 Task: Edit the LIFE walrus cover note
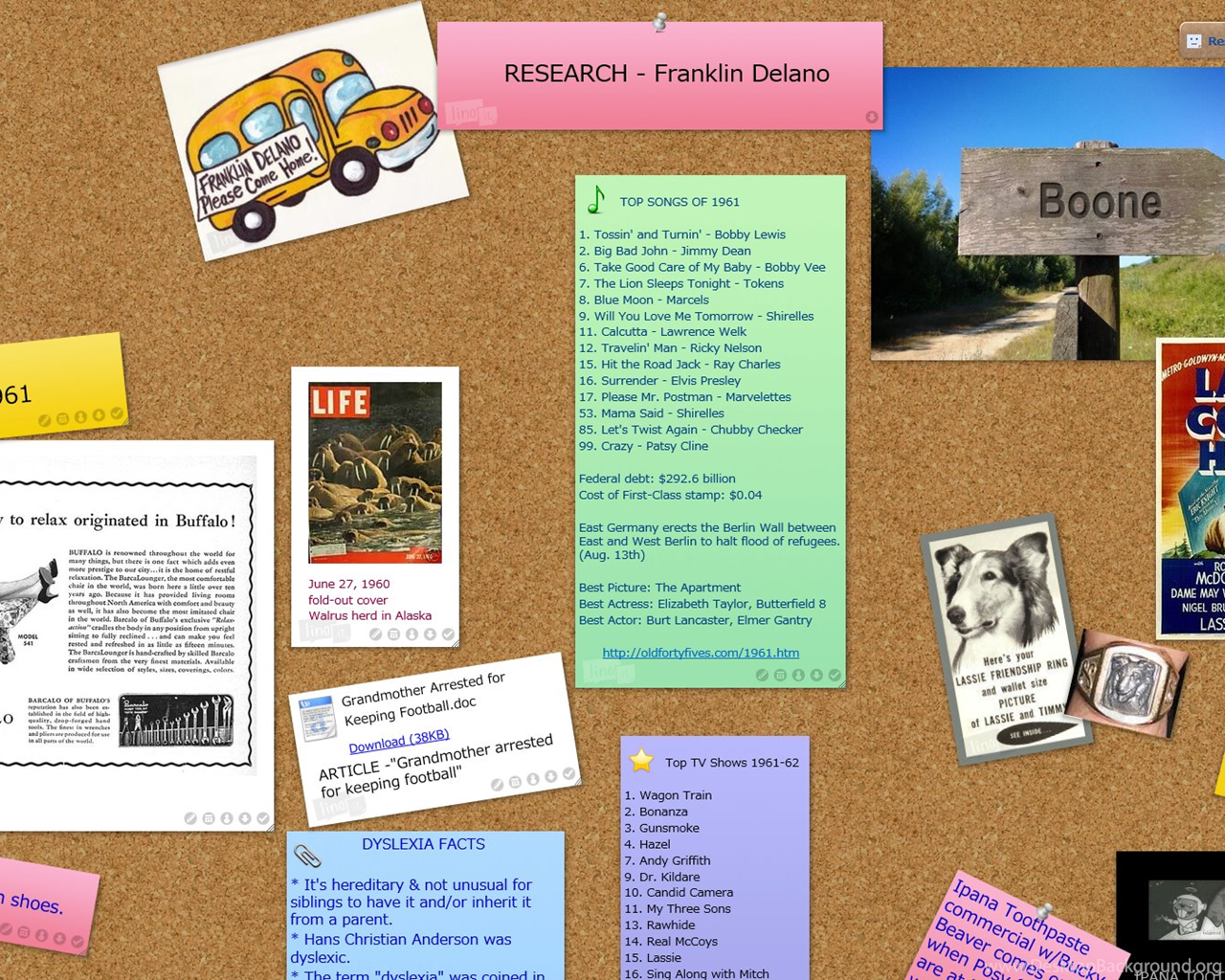375,635
